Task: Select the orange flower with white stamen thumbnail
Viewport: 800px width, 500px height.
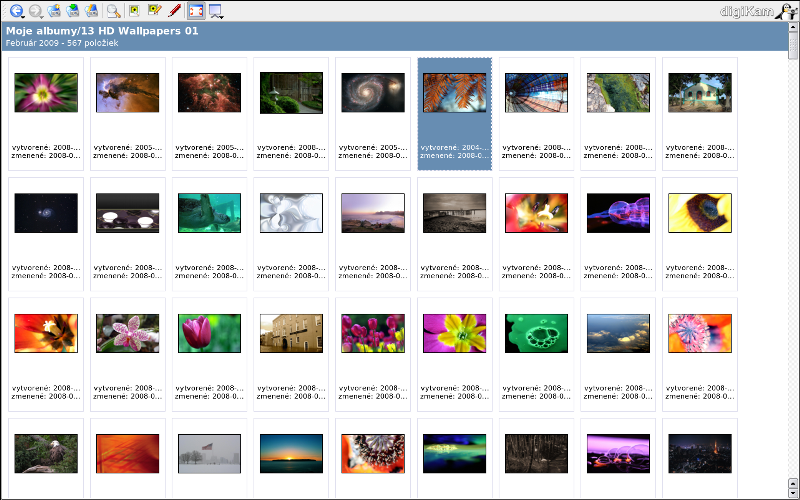Action: coord(46,333)
